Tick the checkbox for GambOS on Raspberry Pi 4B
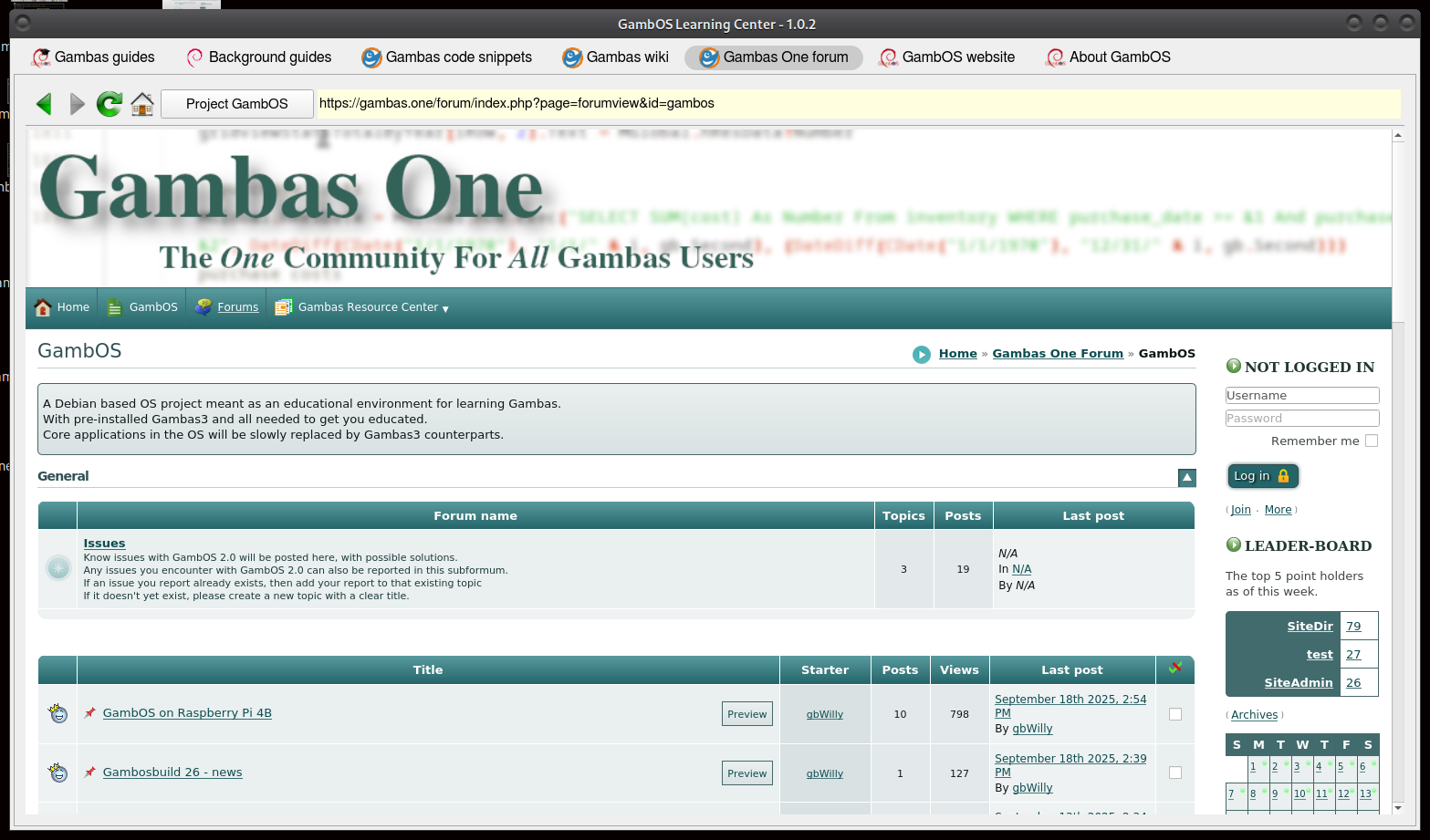 1175,714
